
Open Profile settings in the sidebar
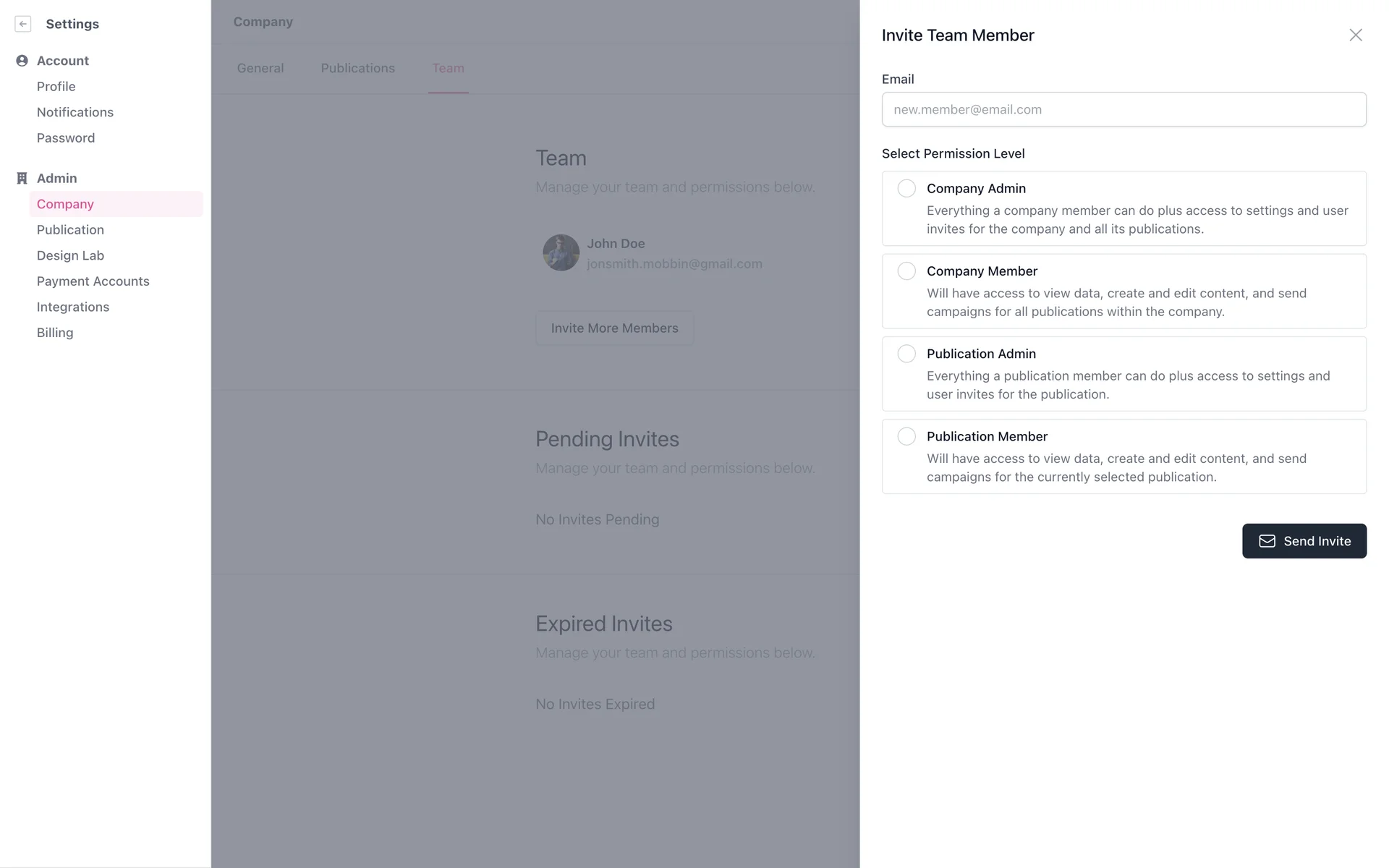56,87
